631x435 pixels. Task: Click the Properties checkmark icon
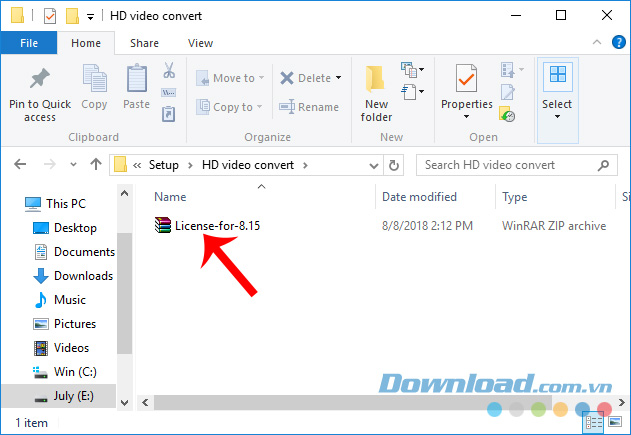pyautogui.click(x=466, y=78)
